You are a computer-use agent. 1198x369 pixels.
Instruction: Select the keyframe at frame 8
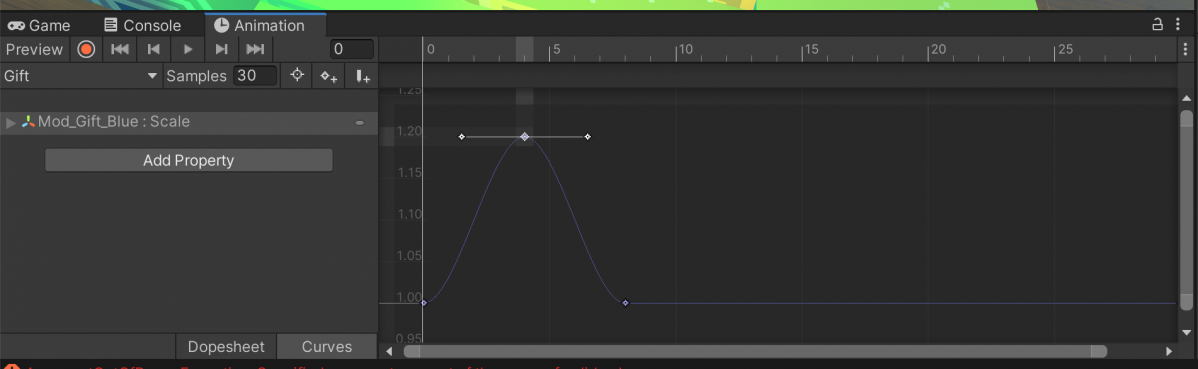(626, 303)
